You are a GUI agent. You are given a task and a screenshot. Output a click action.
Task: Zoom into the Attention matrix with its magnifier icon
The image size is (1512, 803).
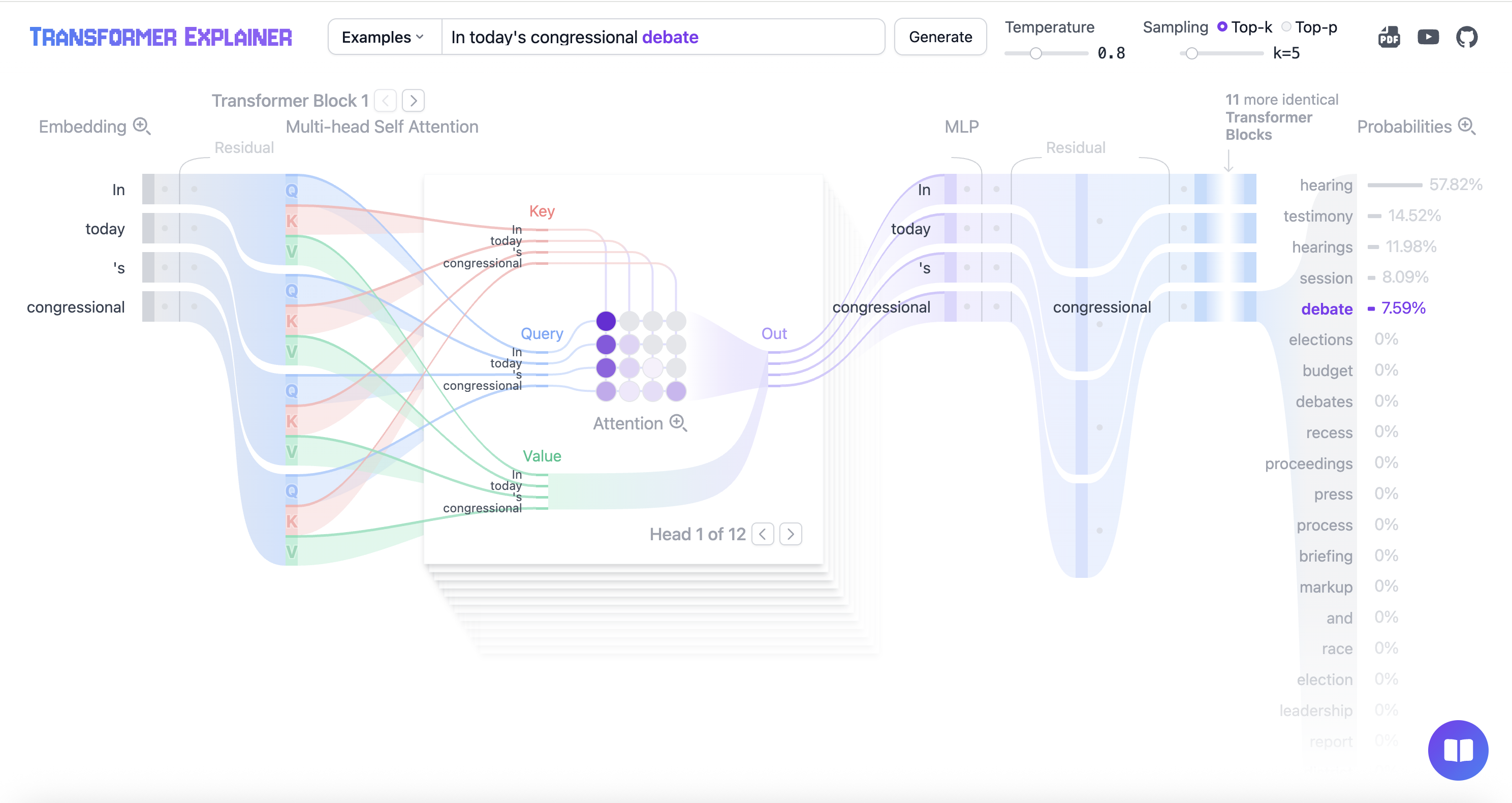tap(679, 423)
